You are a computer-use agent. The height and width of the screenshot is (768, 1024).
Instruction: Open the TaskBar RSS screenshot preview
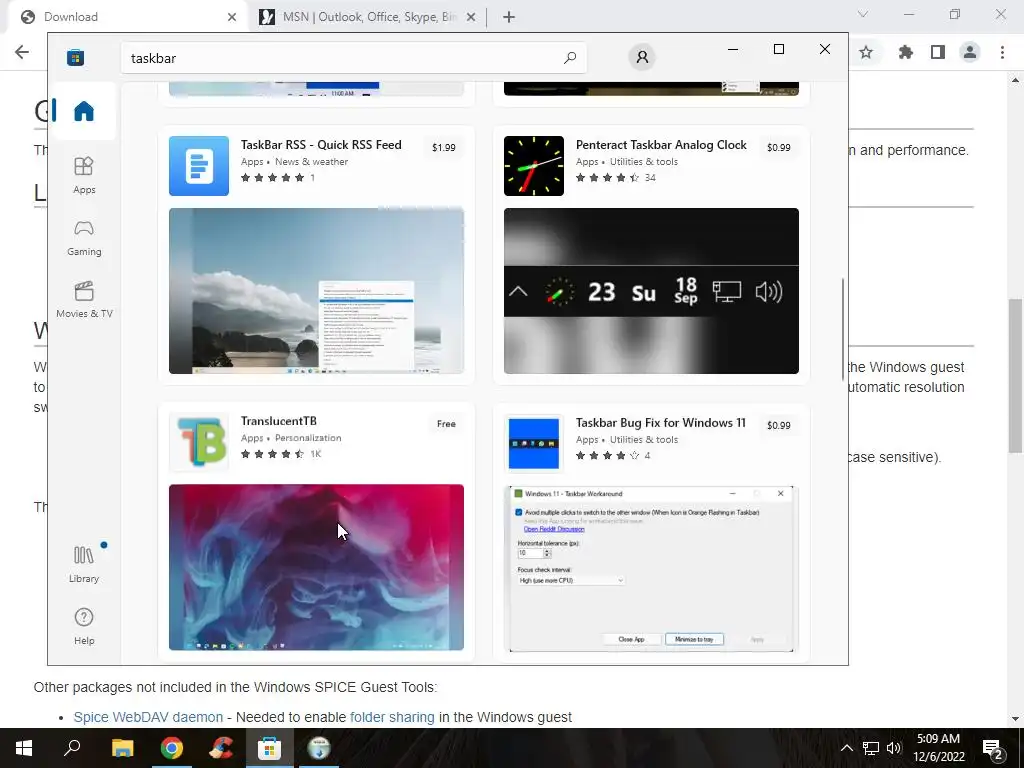point(316,291)
